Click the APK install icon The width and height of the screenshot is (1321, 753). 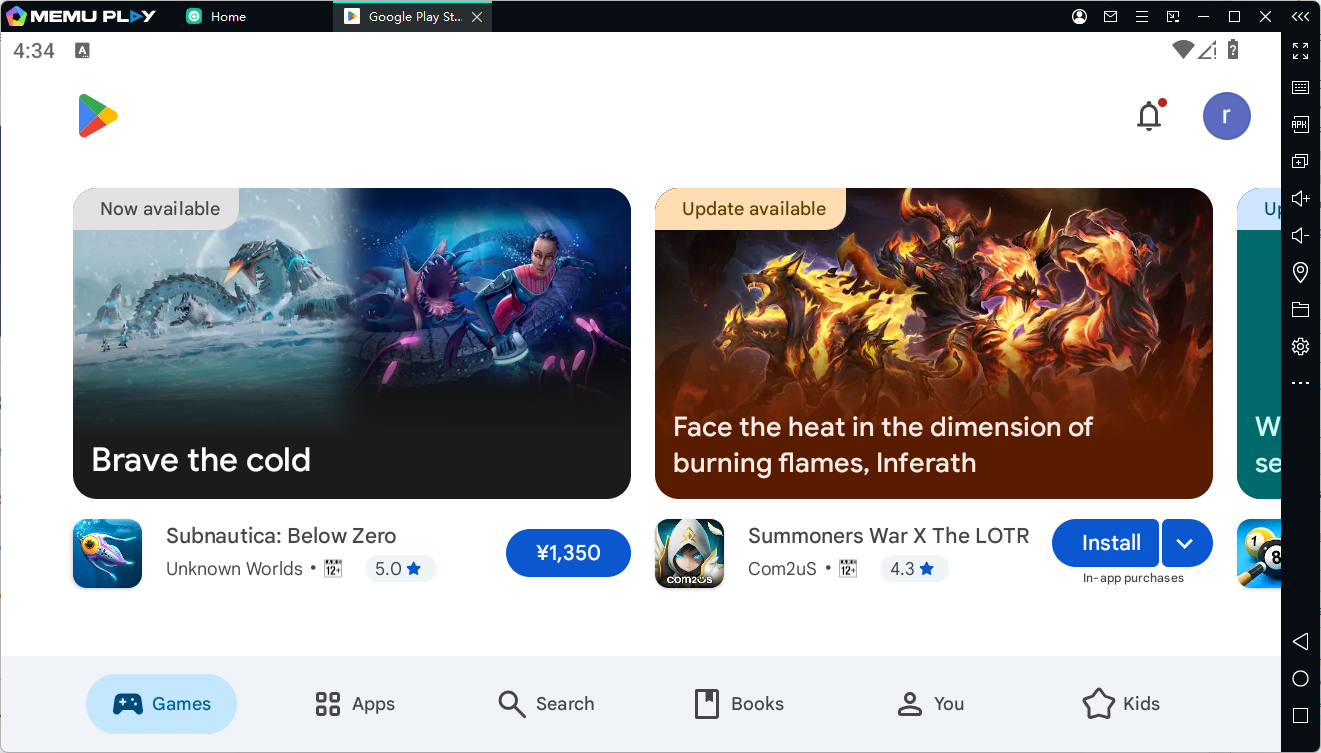point(1300,125)
